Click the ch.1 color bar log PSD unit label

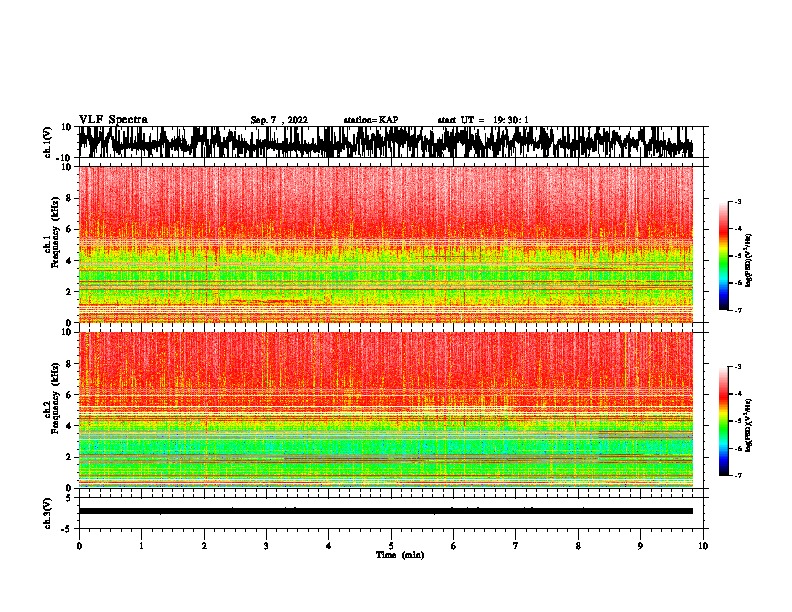[x=750, y=260]
